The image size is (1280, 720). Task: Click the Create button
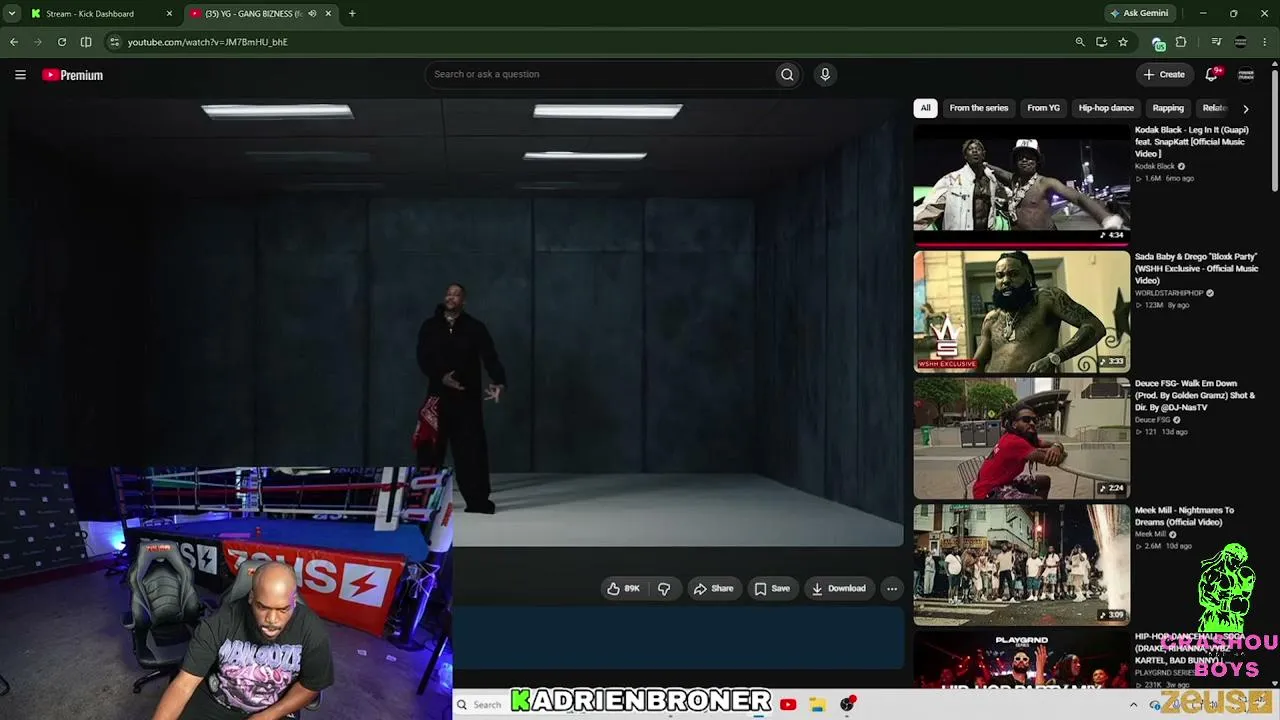click(x=1164, y=74)
